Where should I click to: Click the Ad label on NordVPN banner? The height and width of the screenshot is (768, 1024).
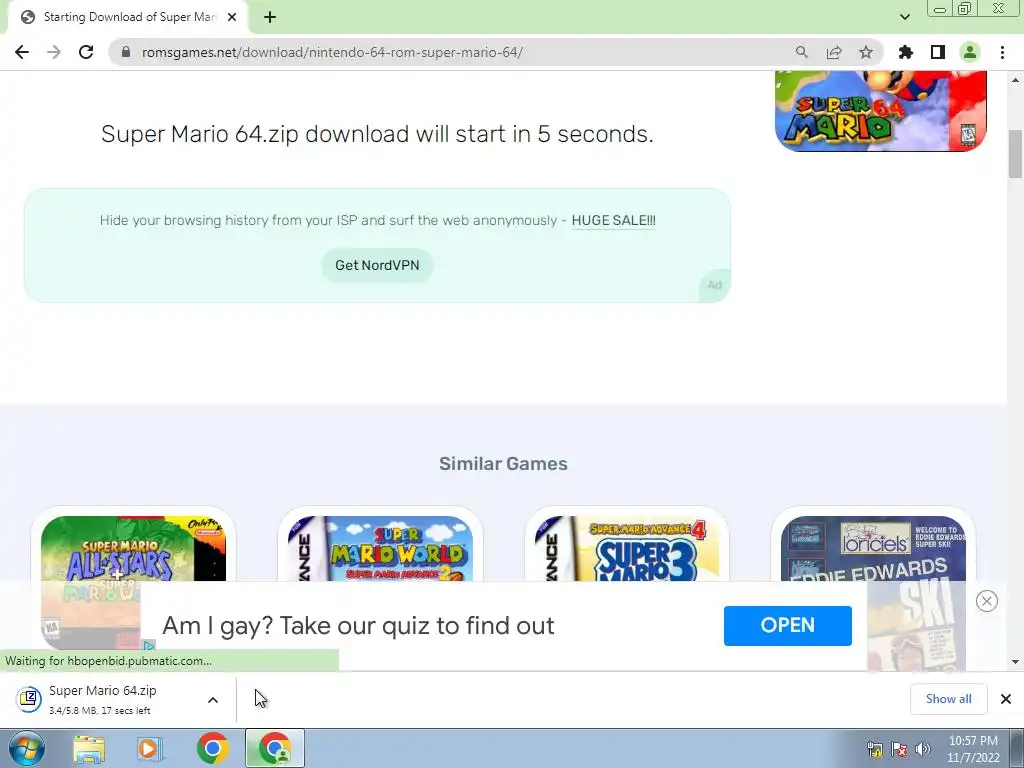[714, 285]
